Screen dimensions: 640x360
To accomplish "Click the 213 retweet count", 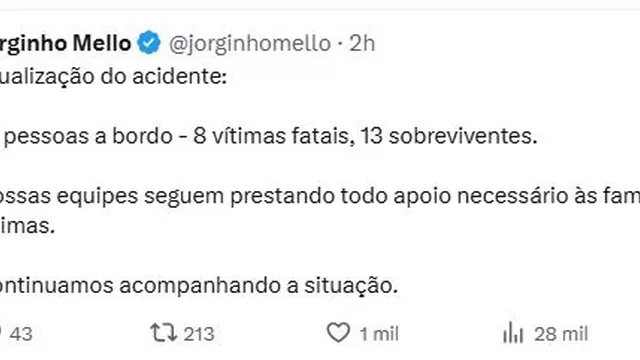I will click(x=199, y=334).
